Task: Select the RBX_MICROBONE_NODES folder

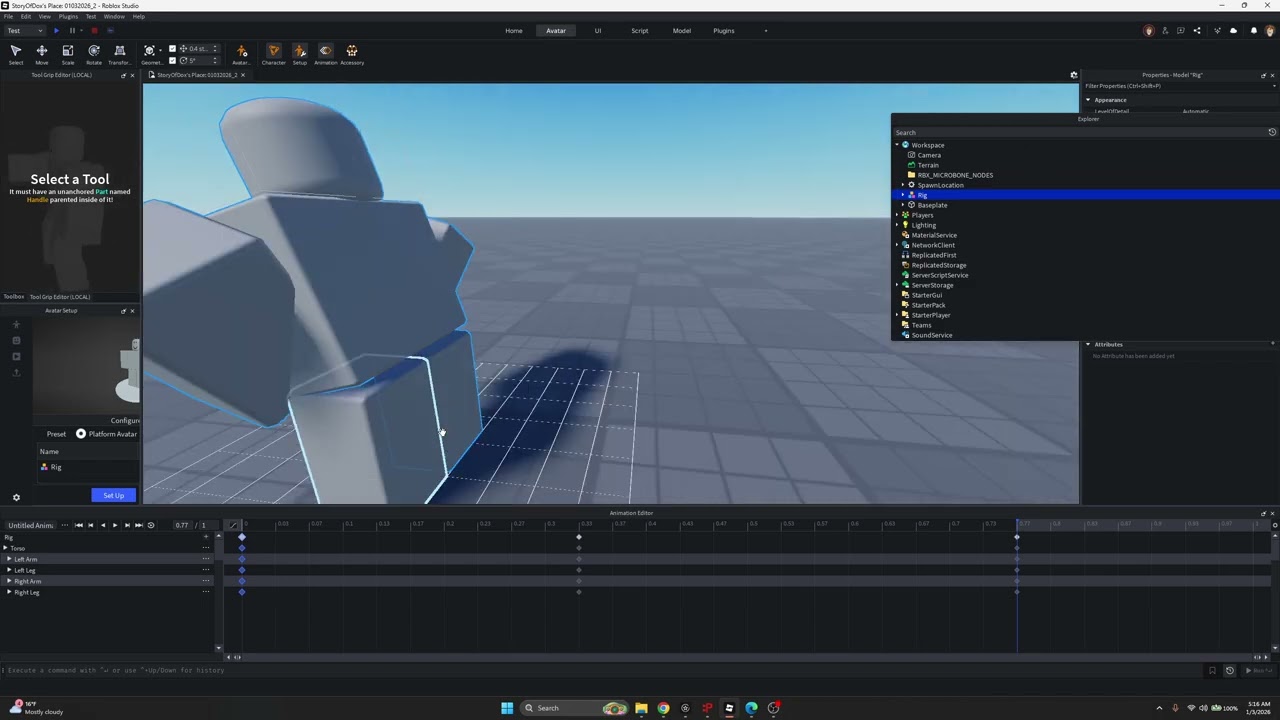Action: pos(955,175)
